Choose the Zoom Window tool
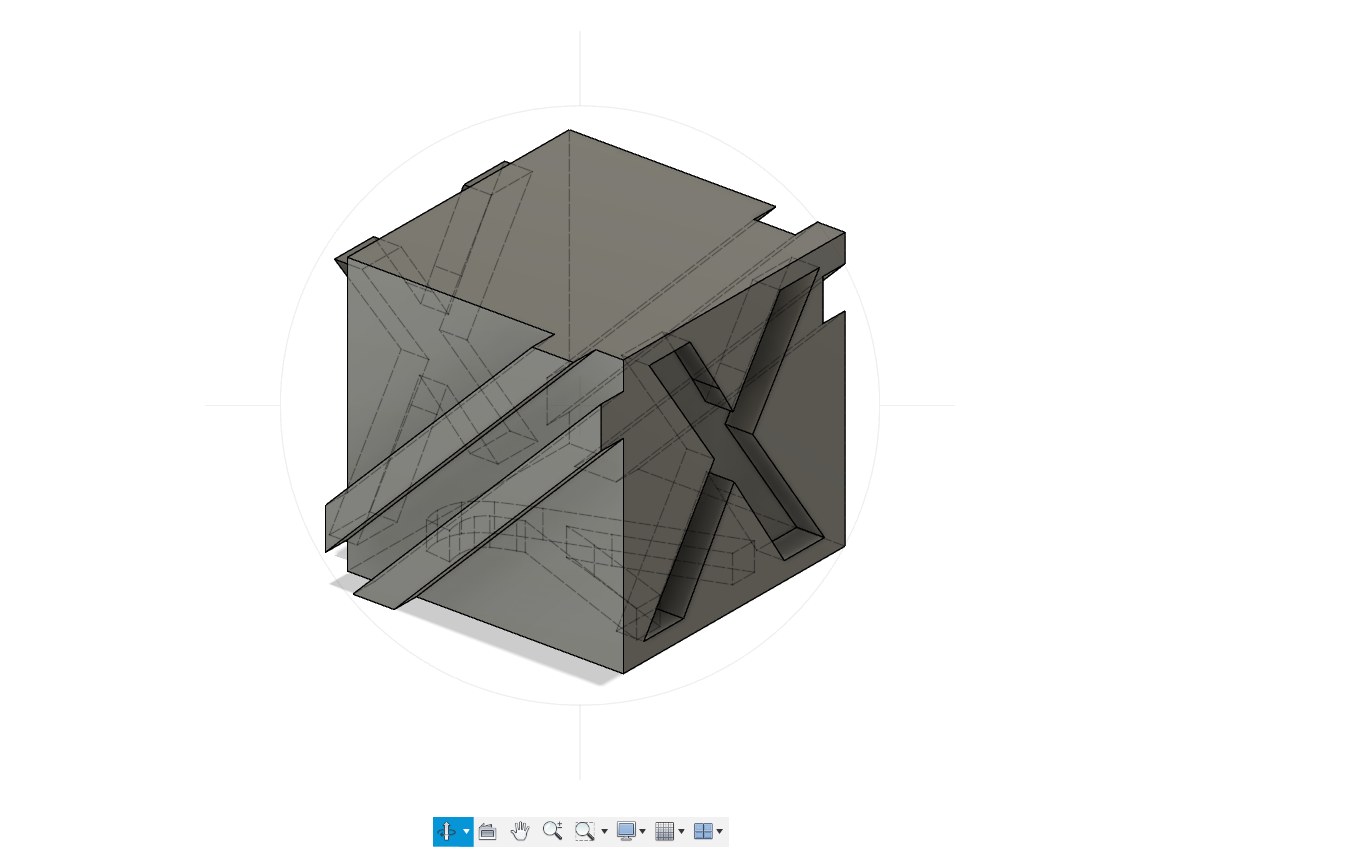1357x850 pixels. (x=585, y=831)
